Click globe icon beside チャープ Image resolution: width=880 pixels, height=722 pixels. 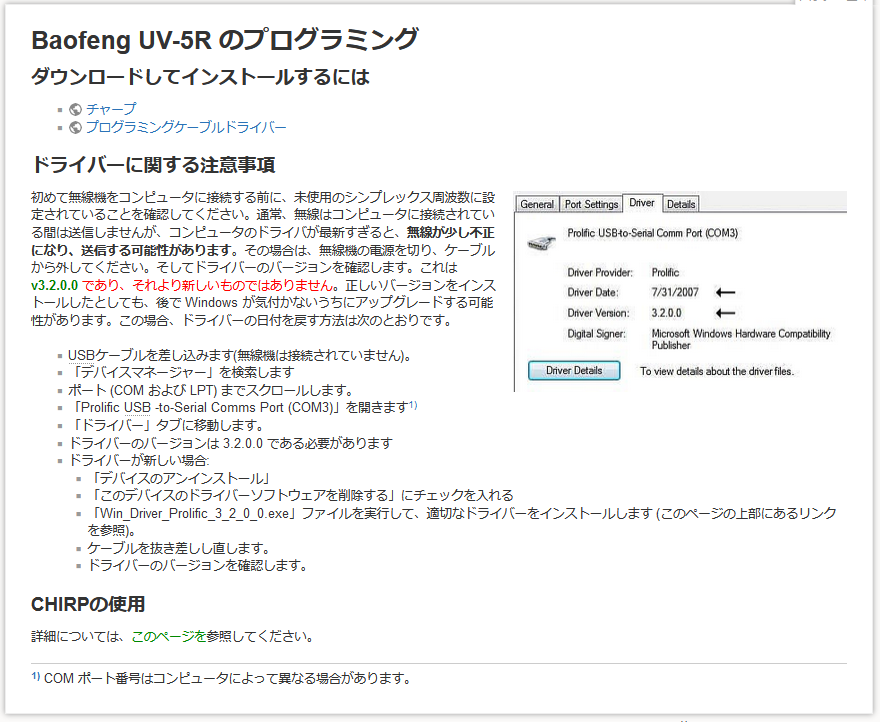(x=75, y=109)
